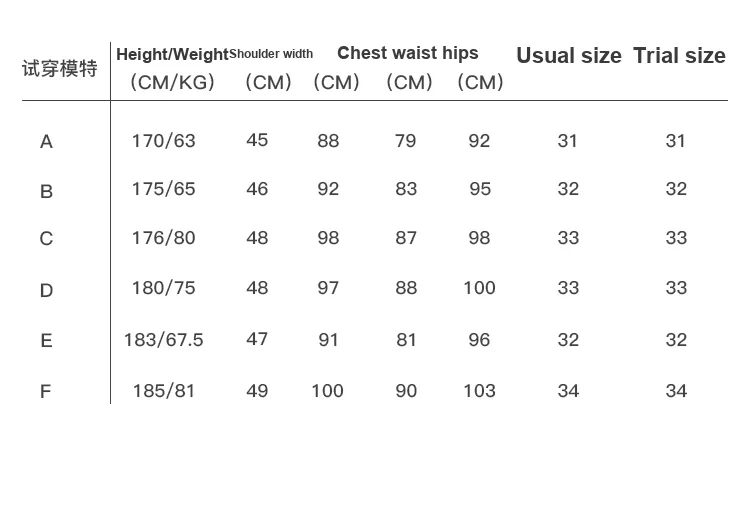Viewport: 750px width, 512px height.
Task: Select the Chinese model label header
Action: 60,68
